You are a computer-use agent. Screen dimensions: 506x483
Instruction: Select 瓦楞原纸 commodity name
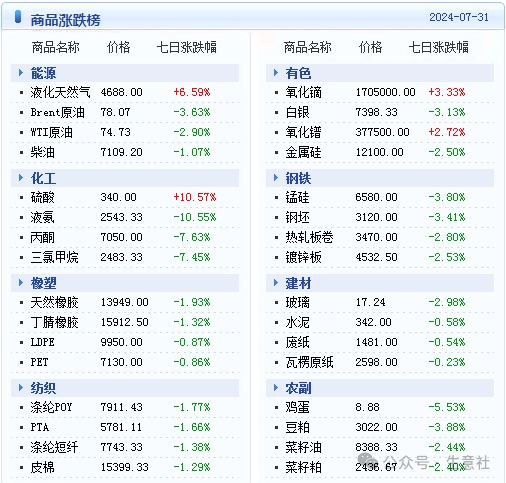coord(309,362)
